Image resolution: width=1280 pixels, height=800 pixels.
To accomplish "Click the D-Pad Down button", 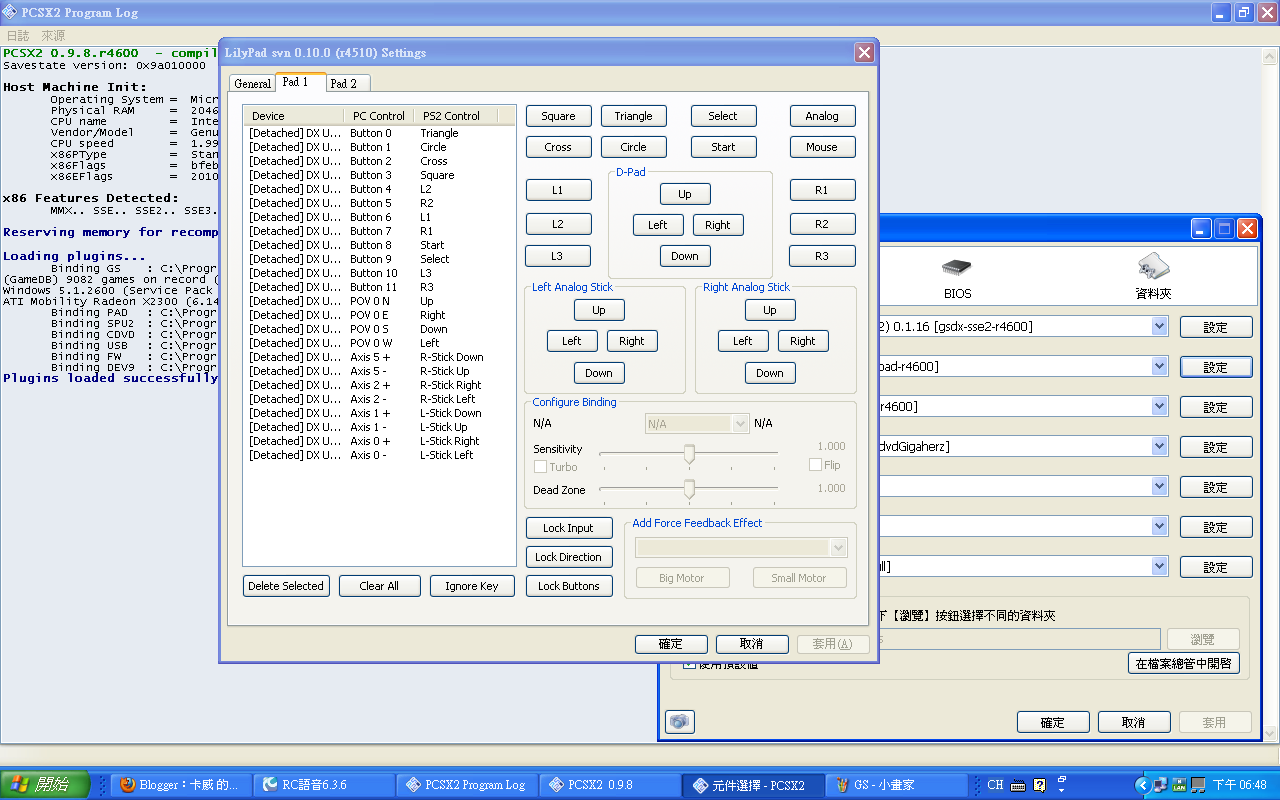I will coord(685,256).
